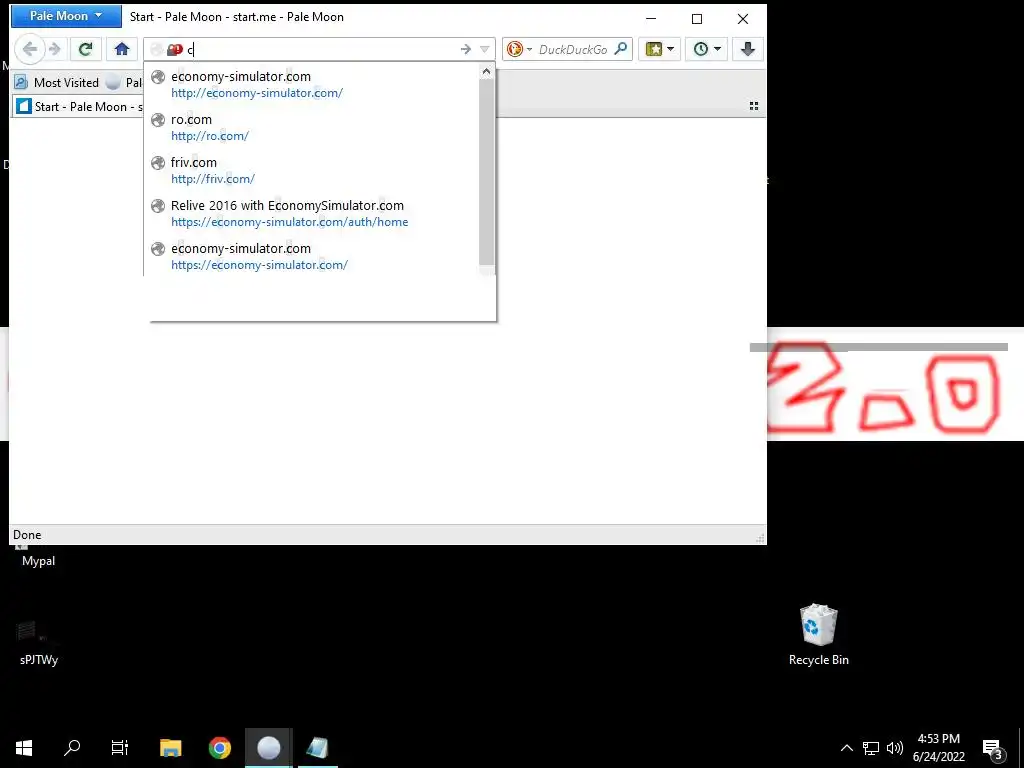The image size is (1024, 768).
Task: Select the Mypal desktop shortcut label
Action: pos(39,561)
